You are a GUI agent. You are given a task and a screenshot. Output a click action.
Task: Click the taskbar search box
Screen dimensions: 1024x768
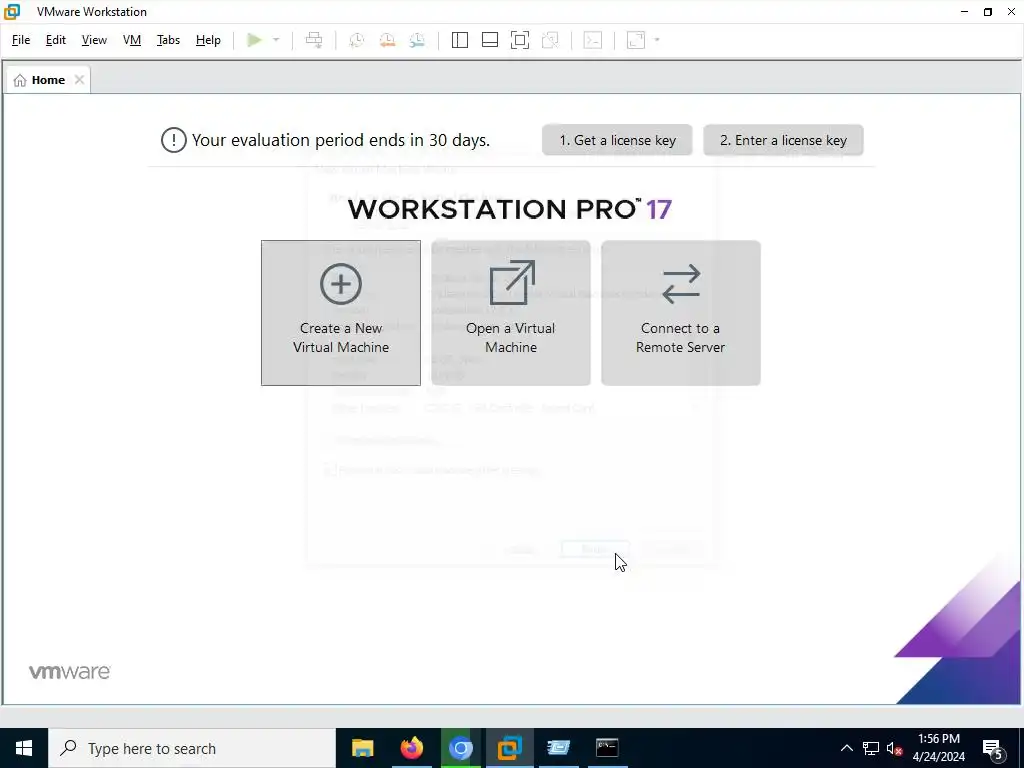(192, 748)
